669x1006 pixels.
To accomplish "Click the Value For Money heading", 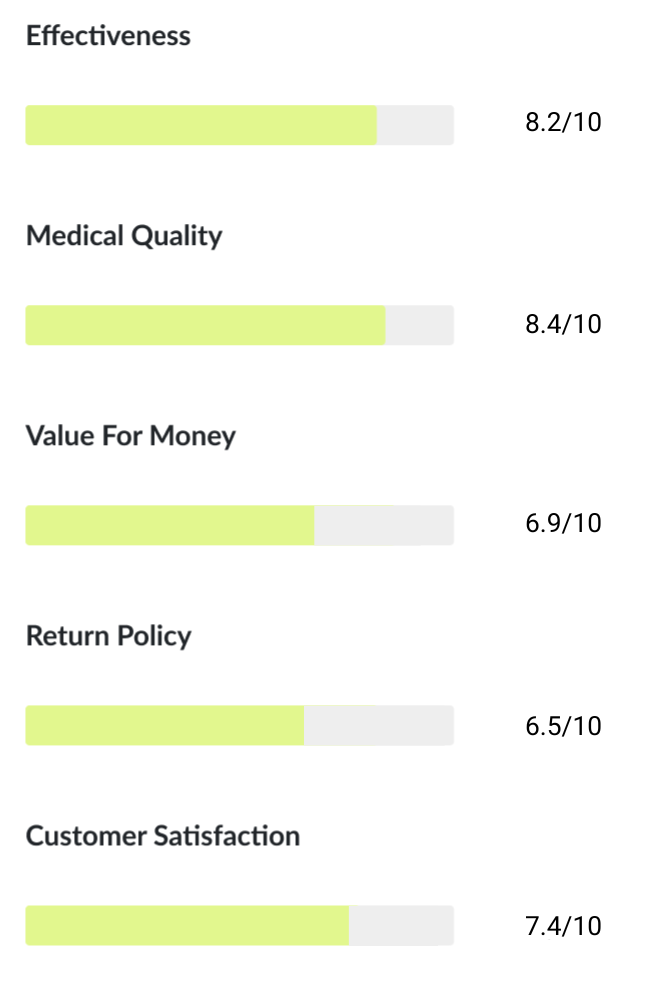I will pos(131,436).
